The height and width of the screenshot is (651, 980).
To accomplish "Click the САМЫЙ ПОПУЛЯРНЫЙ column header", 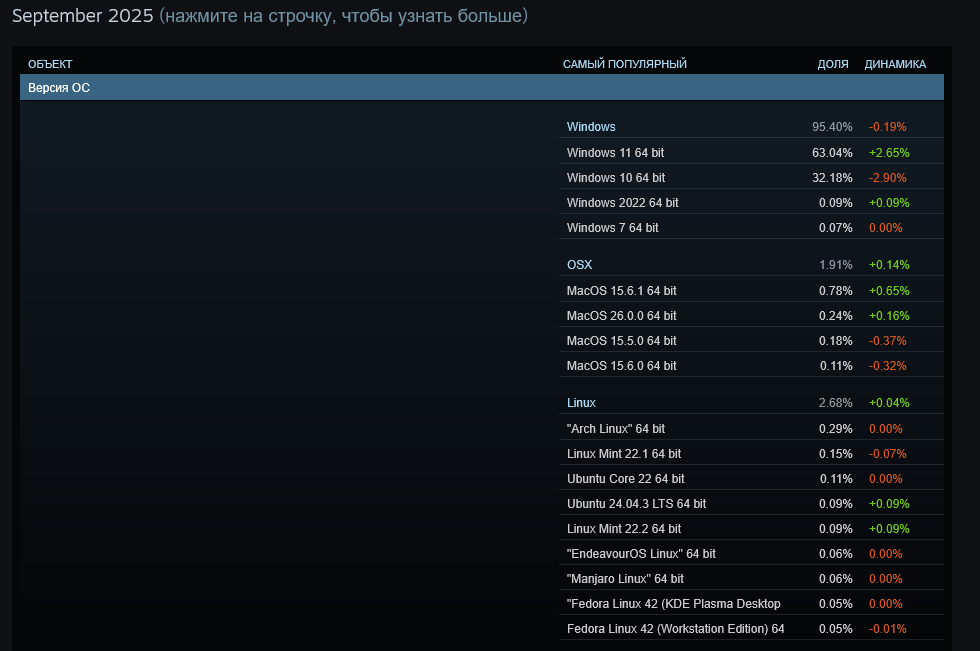I will (624, 64).
